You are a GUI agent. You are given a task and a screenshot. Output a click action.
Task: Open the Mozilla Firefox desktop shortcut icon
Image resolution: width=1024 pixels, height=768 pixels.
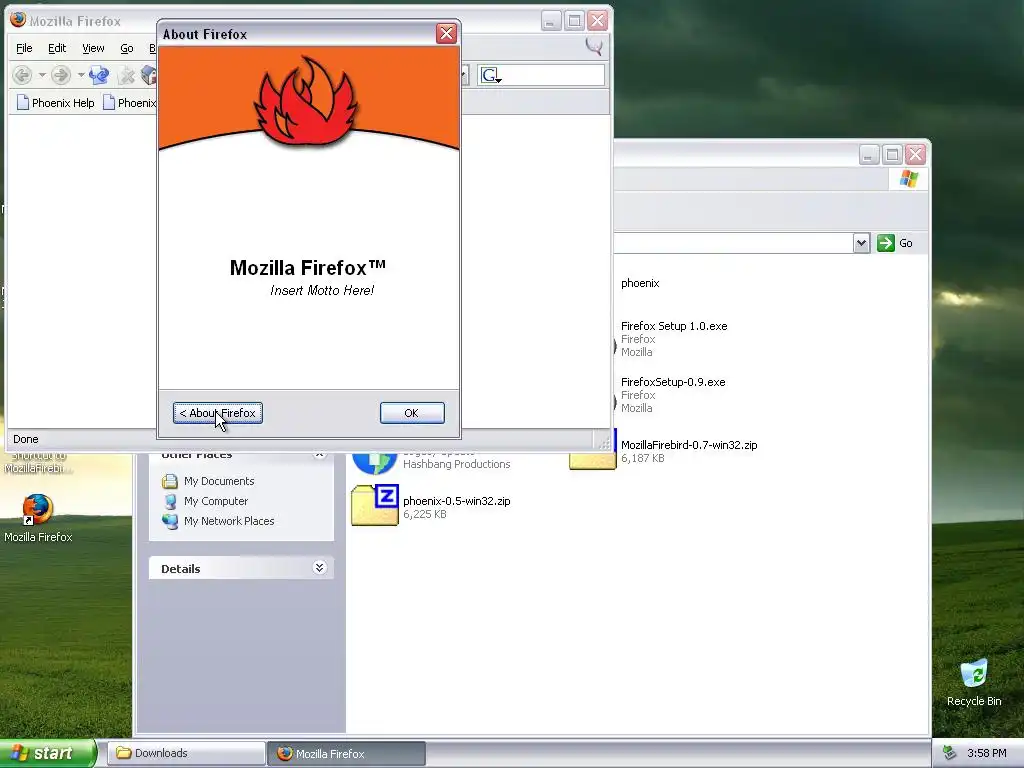coord(38,509)
